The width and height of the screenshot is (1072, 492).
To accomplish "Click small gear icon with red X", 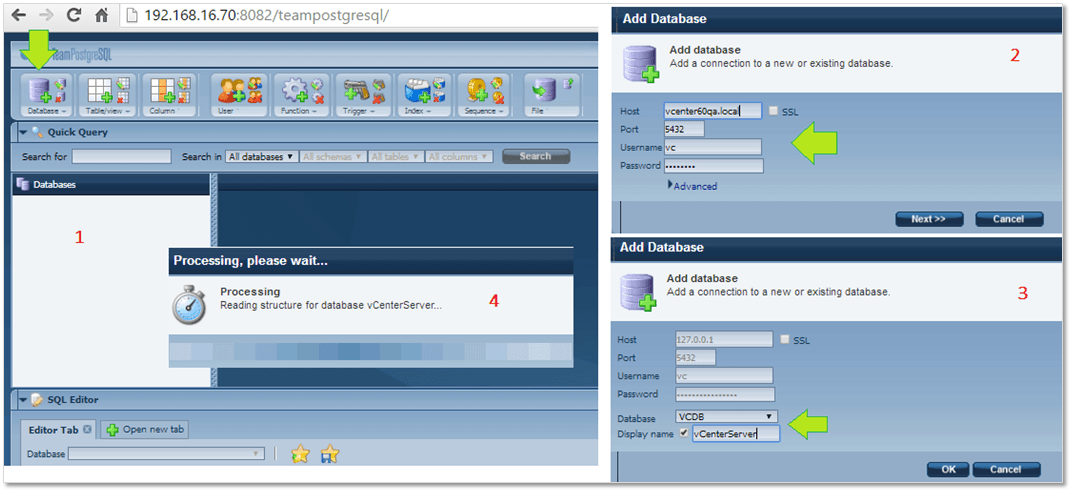I will (318, 98).
